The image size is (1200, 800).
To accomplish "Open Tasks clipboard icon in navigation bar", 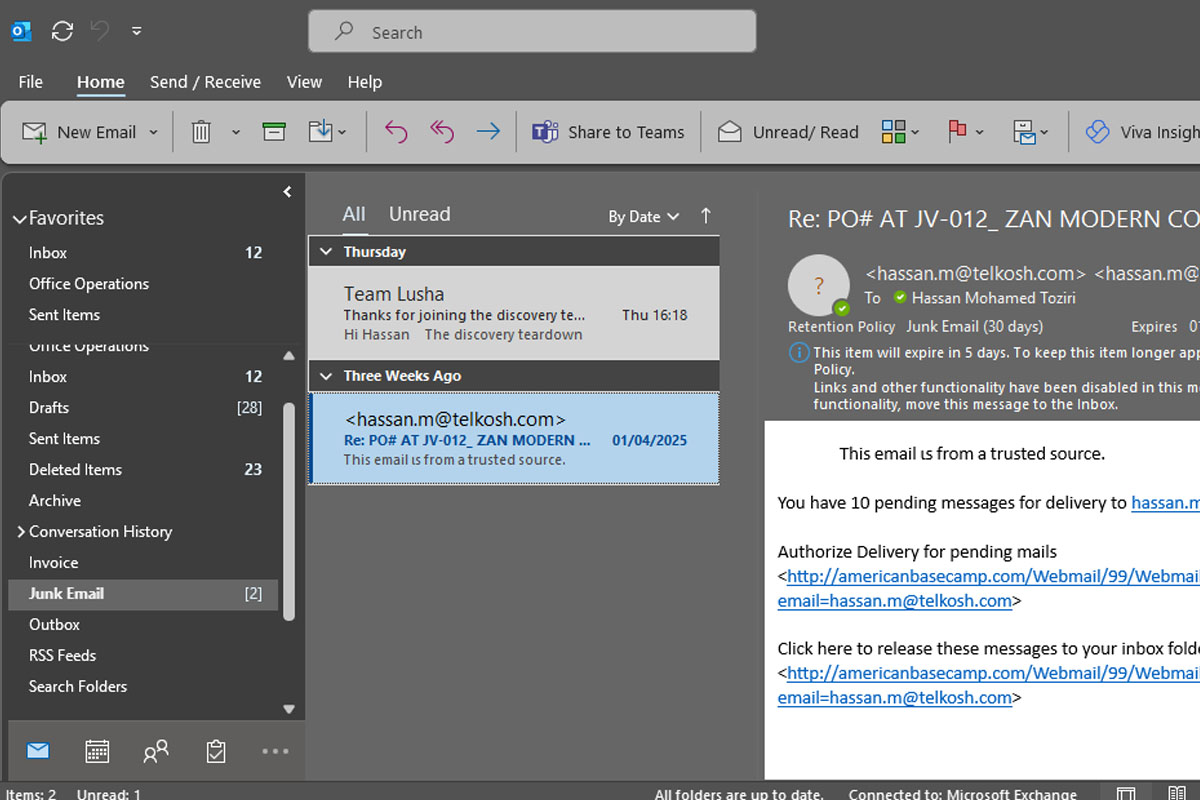I will (x=215, y=751).
